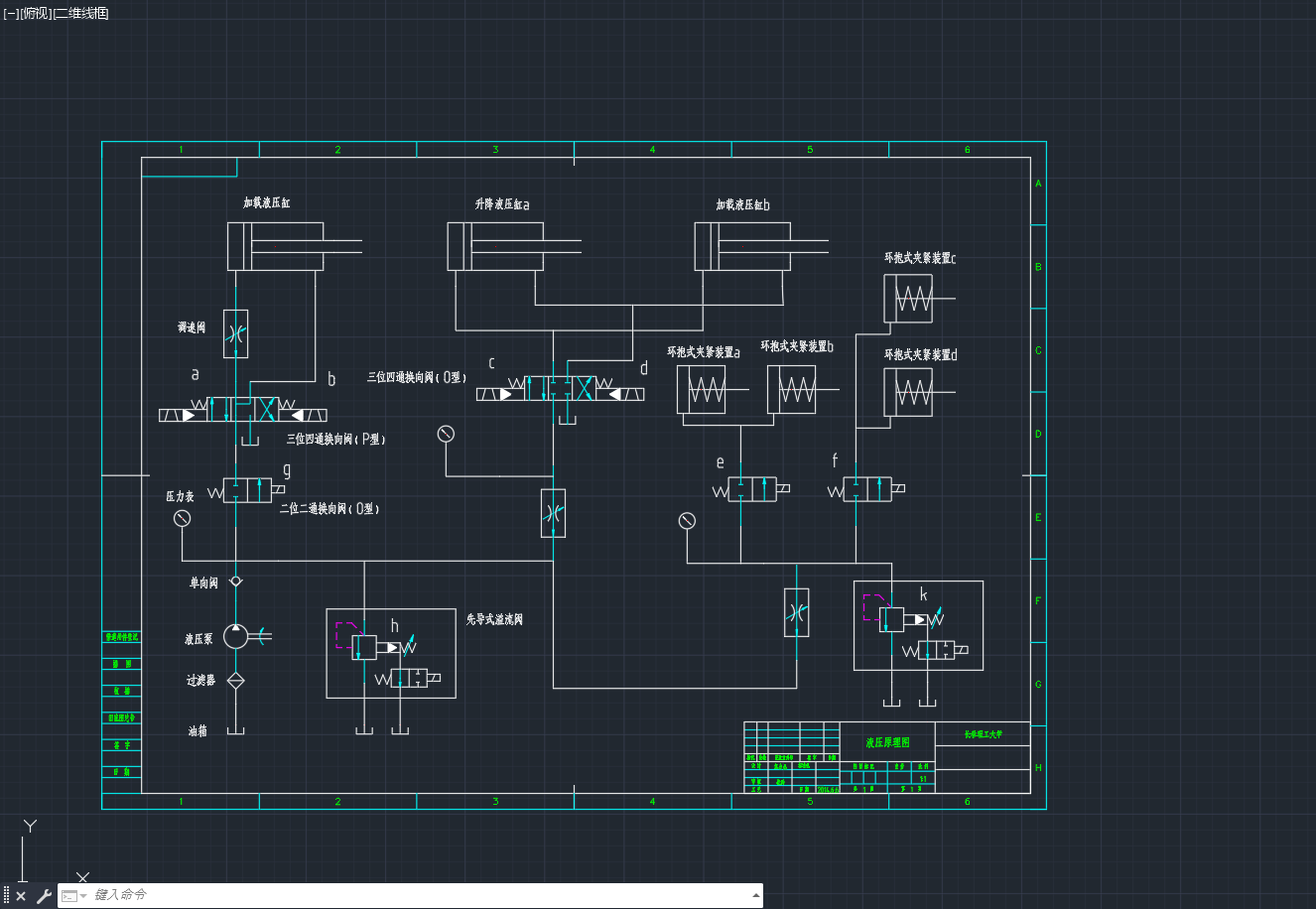This screenshot has width=1316, height=909.
Task: Select the oil tank symbol beside 油箱
Action: coord(236,731)
